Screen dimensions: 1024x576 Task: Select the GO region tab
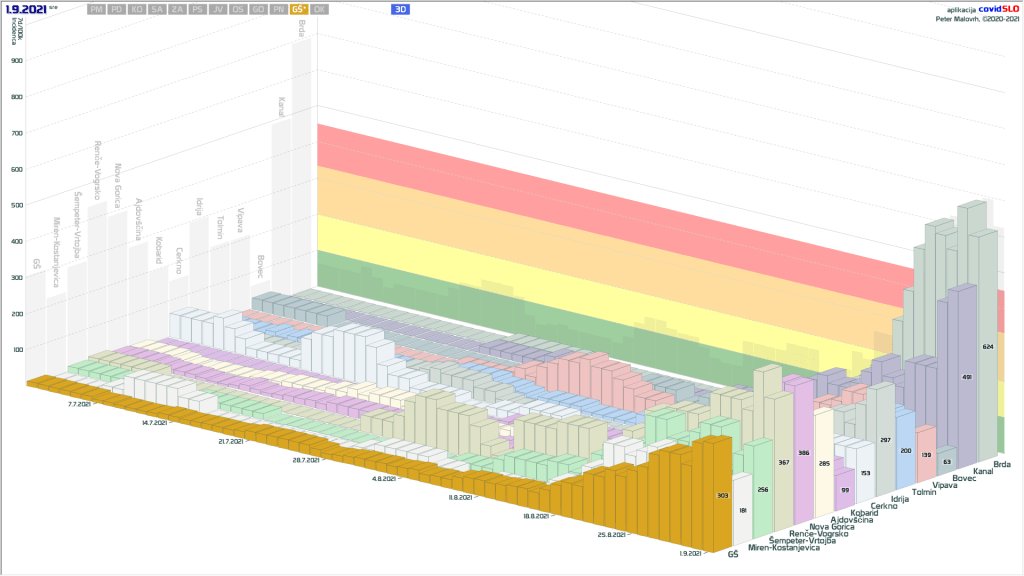258,9
